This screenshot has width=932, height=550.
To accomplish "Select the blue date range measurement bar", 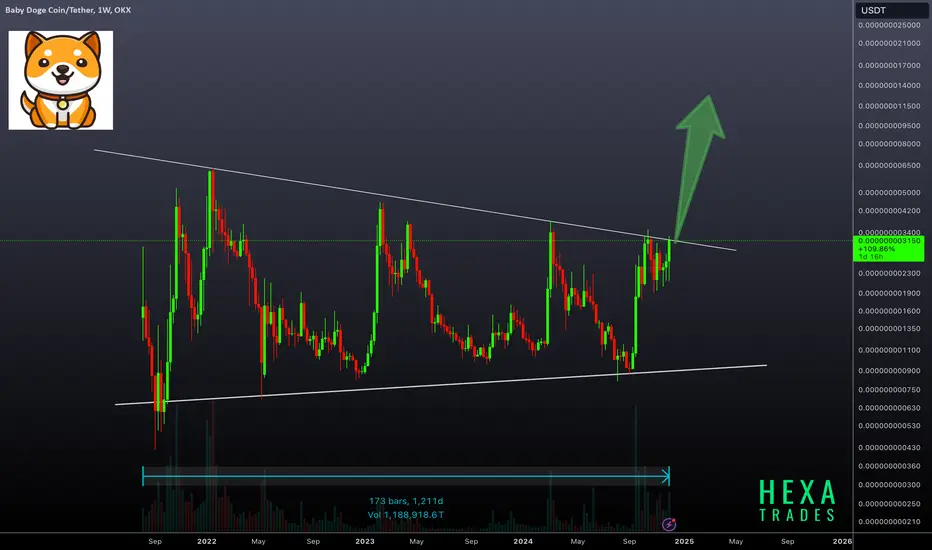I will coord(406,476).
